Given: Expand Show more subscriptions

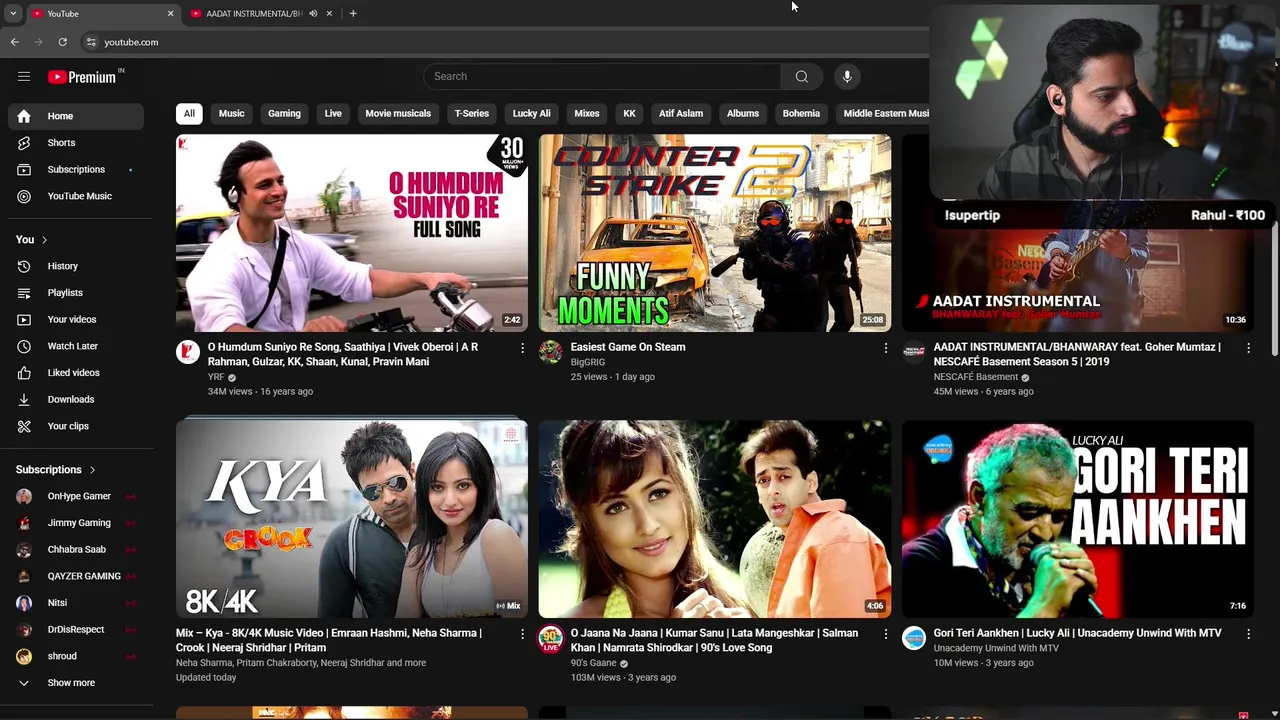Looking at the screenshot, I should pos(76,683).
